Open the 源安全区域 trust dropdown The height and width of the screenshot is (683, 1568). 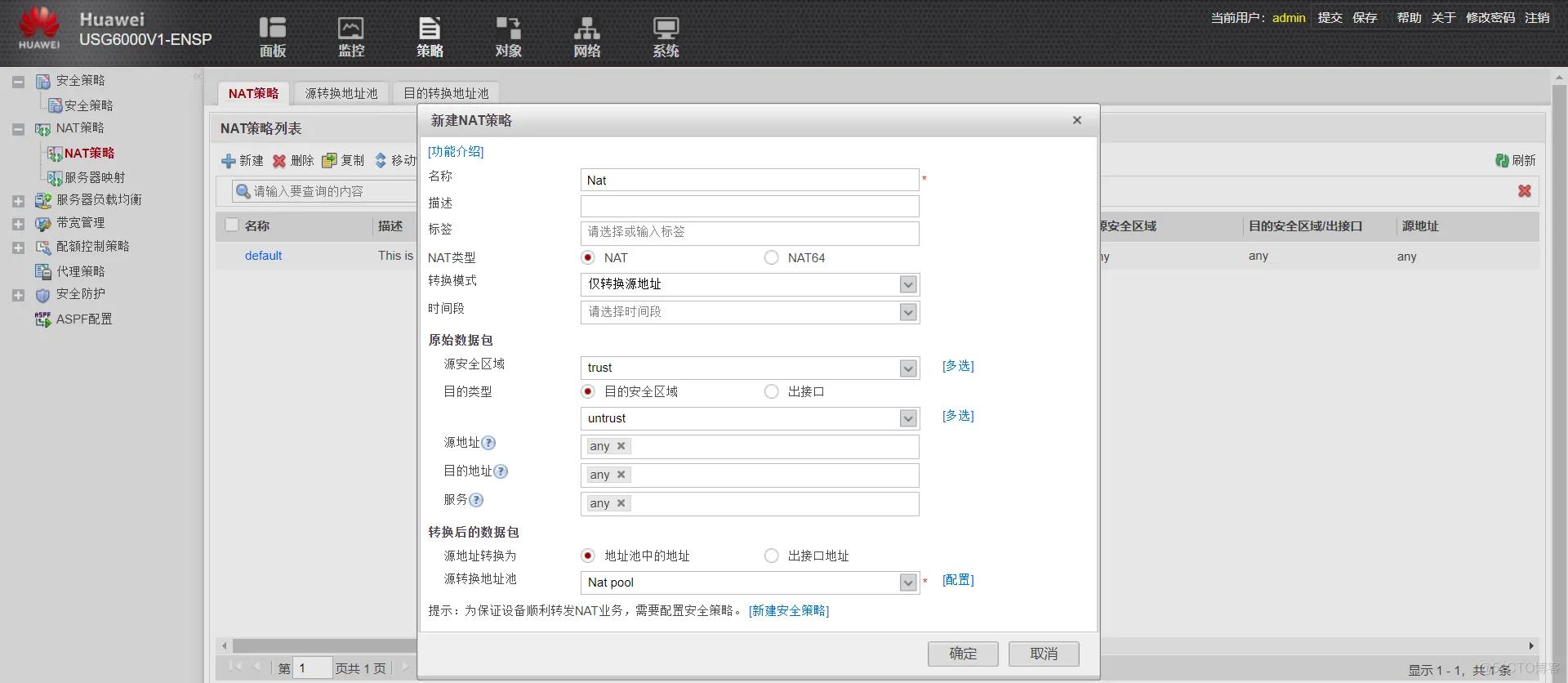[x=750, y=368]
